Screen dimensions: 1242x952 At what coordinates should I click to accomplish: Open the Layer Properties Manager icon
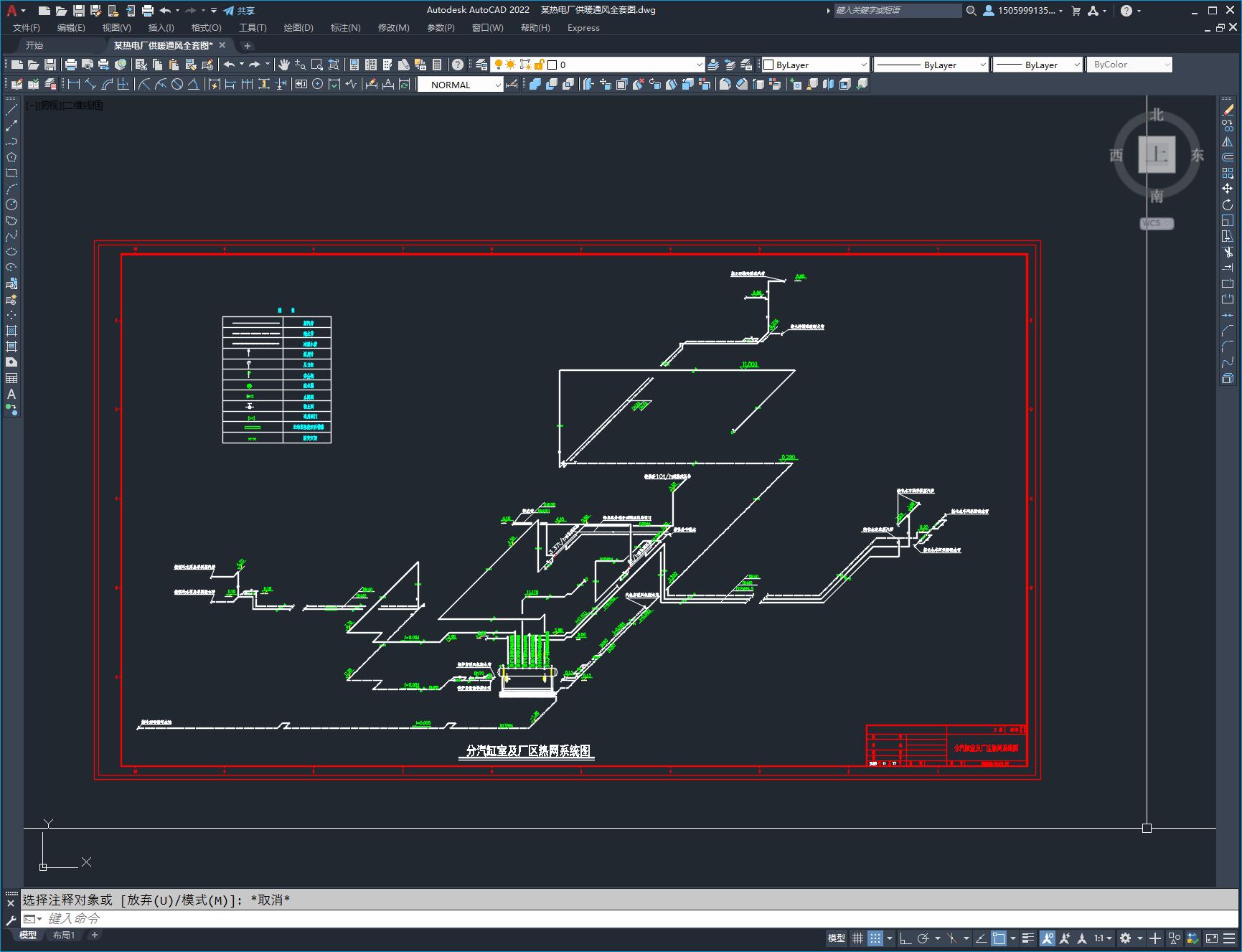point(481,65)
